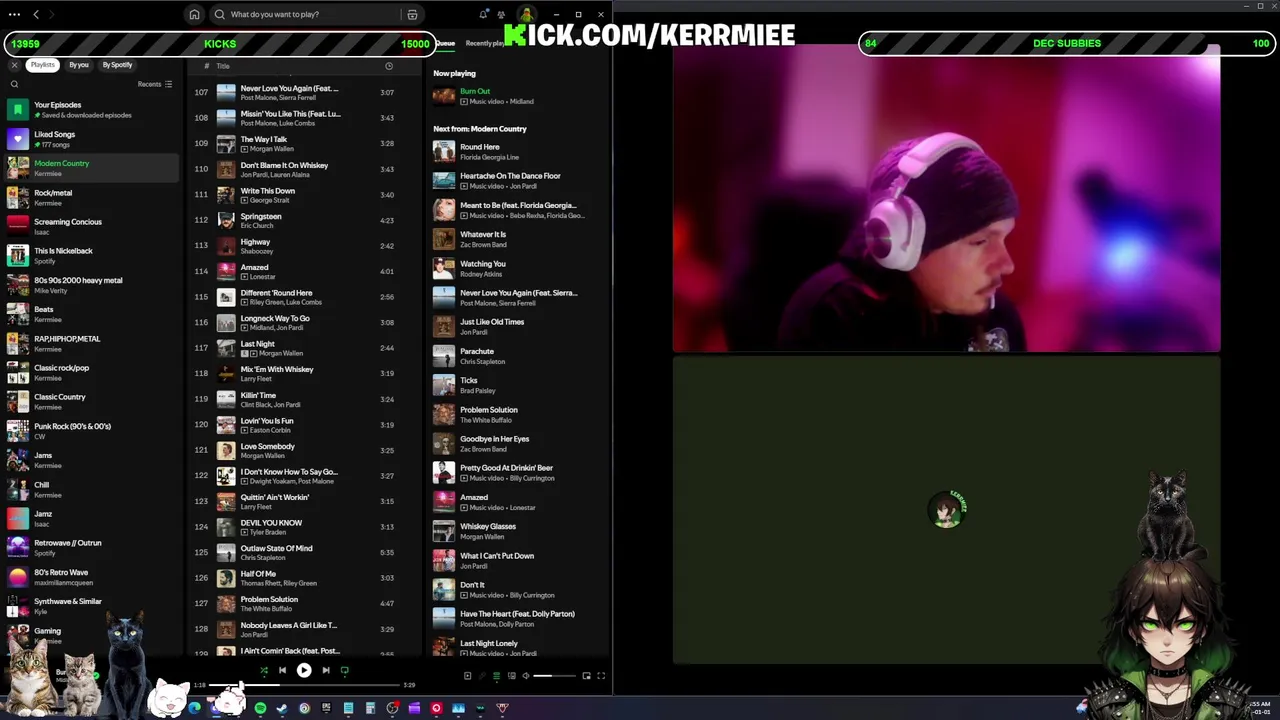Viewport: 1280px width, 720px height.
Task: Open the Calculator from taskbar
Action: (370, 708)
